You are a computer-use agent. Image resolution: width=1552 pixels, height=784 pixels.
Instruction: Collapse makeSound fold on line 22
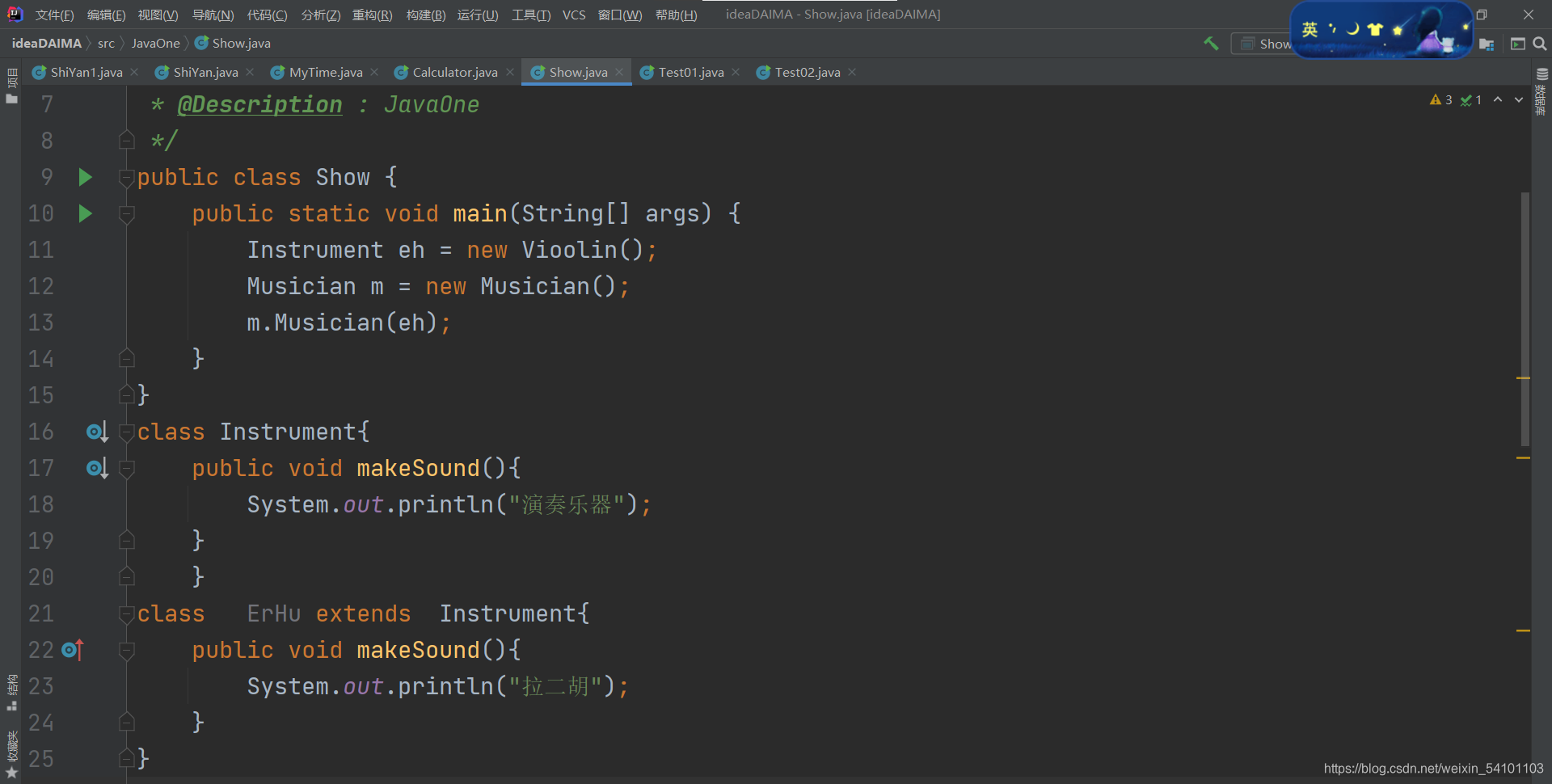pyautogui.click(x=126, y=651)
